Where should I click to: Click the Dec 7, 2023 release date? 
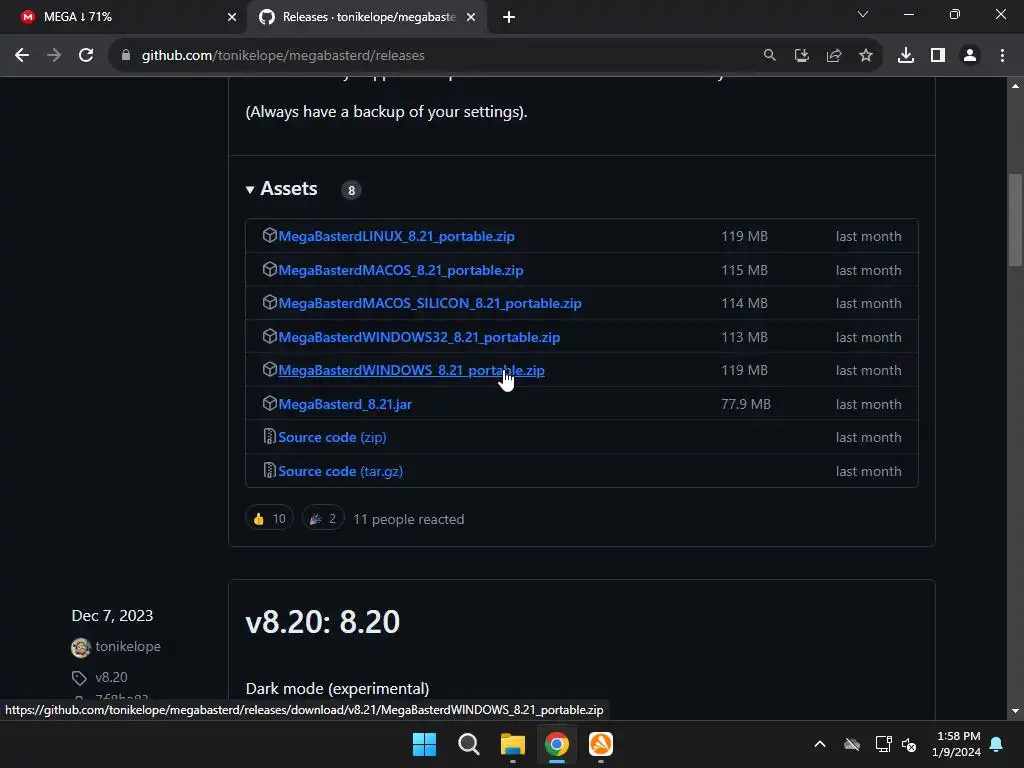[112, 616]
